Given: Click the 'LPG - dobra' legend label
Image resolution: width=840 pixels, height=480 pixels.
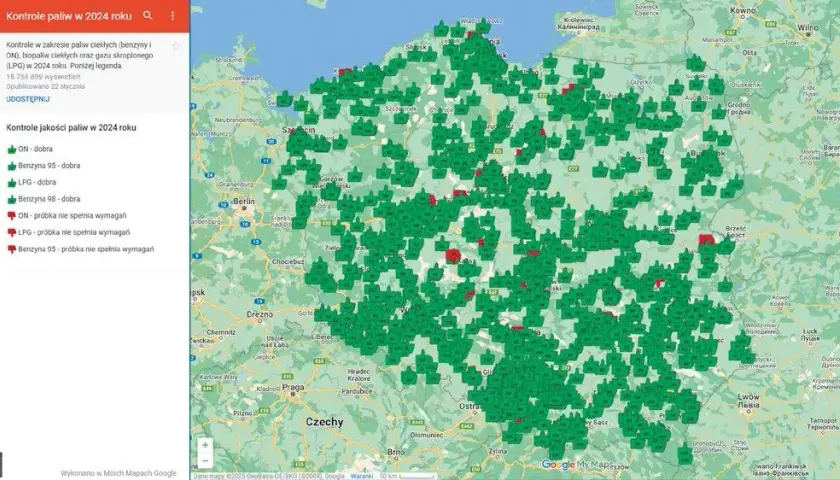Looking at the screenshot, I should 37,182.
